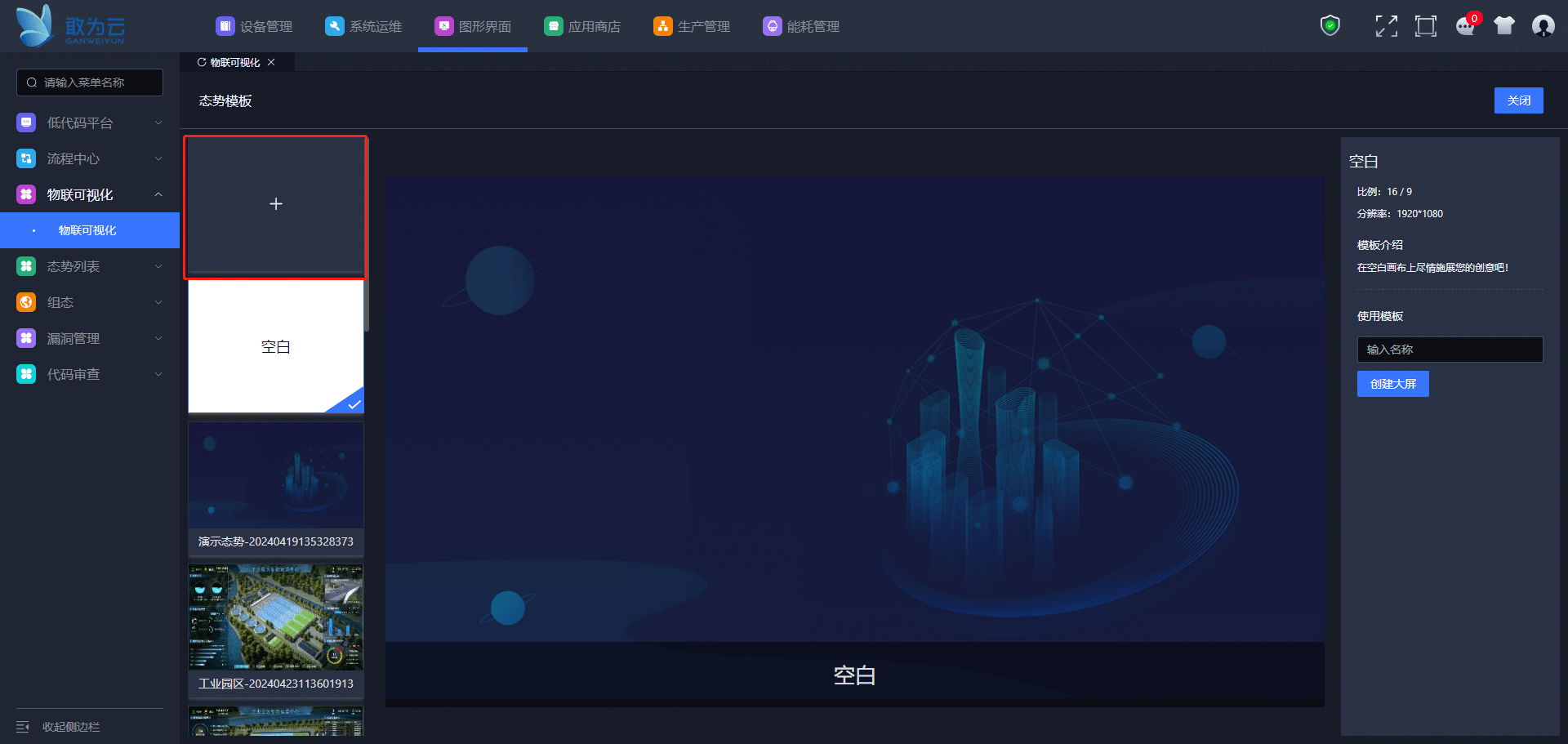Click the 态势列表 green sidebar icon
The height and width of the screenshot is (744, 1568).
pyautogui.click(x=26, y=266)
